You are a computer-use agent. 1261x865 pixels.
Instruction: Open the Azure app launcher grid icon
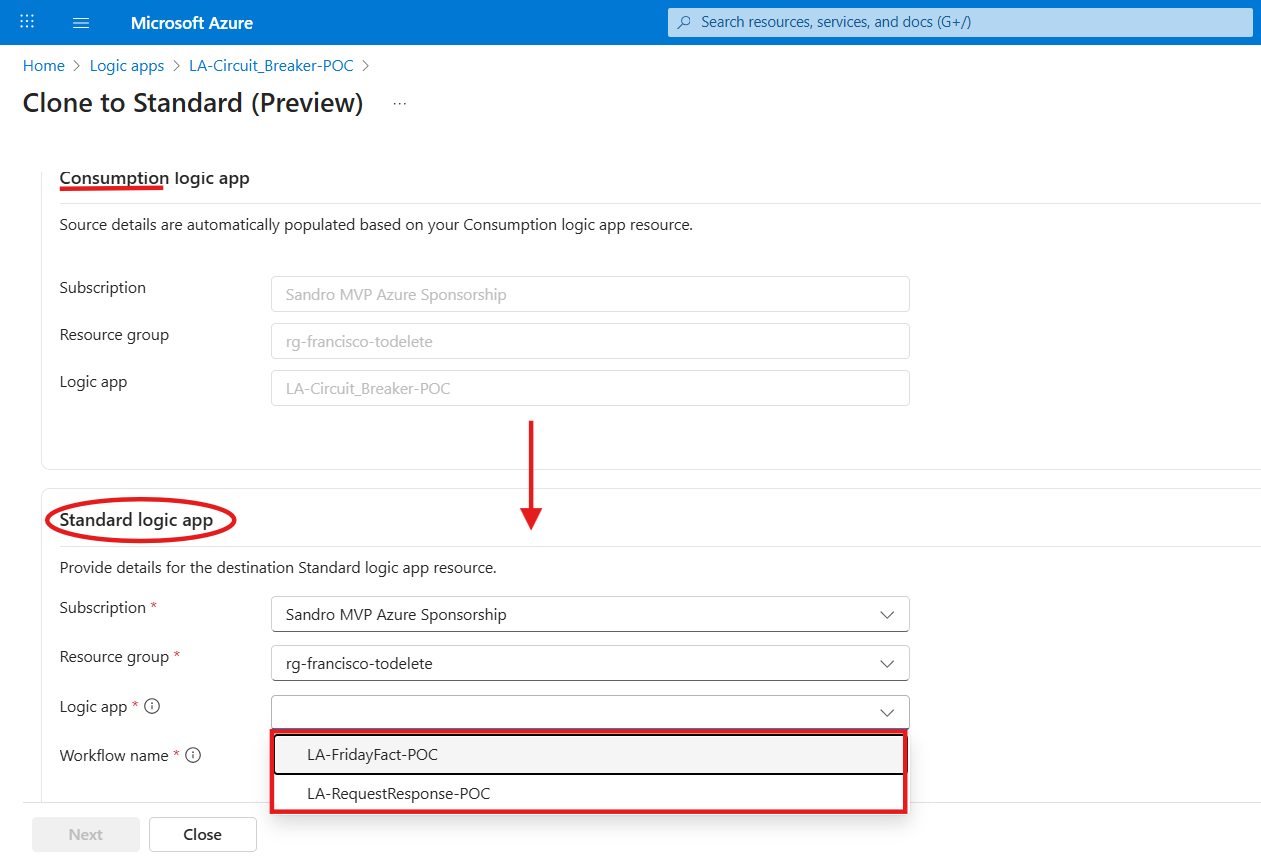[27, 22]
